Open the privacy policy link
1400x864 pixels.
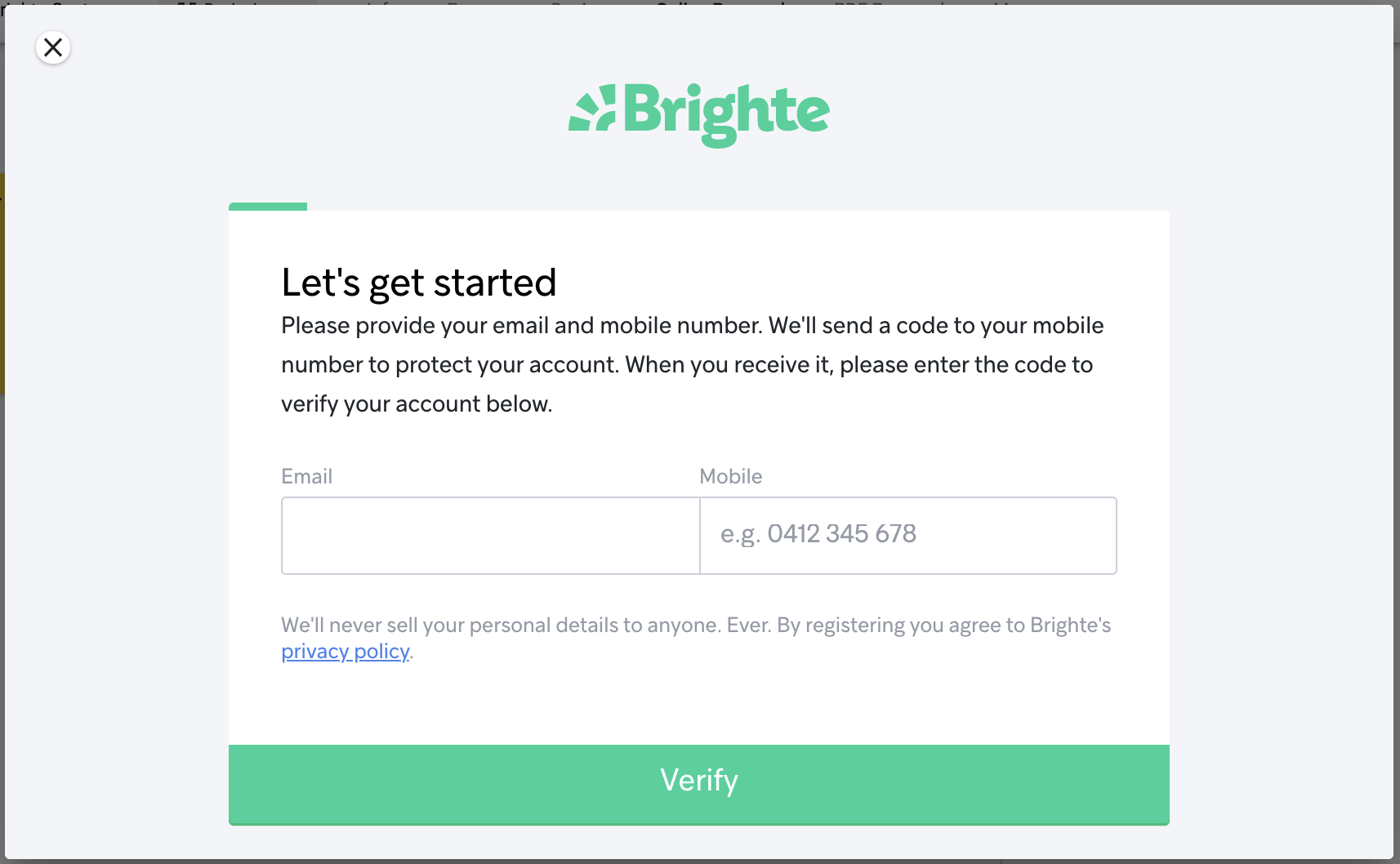346,652
